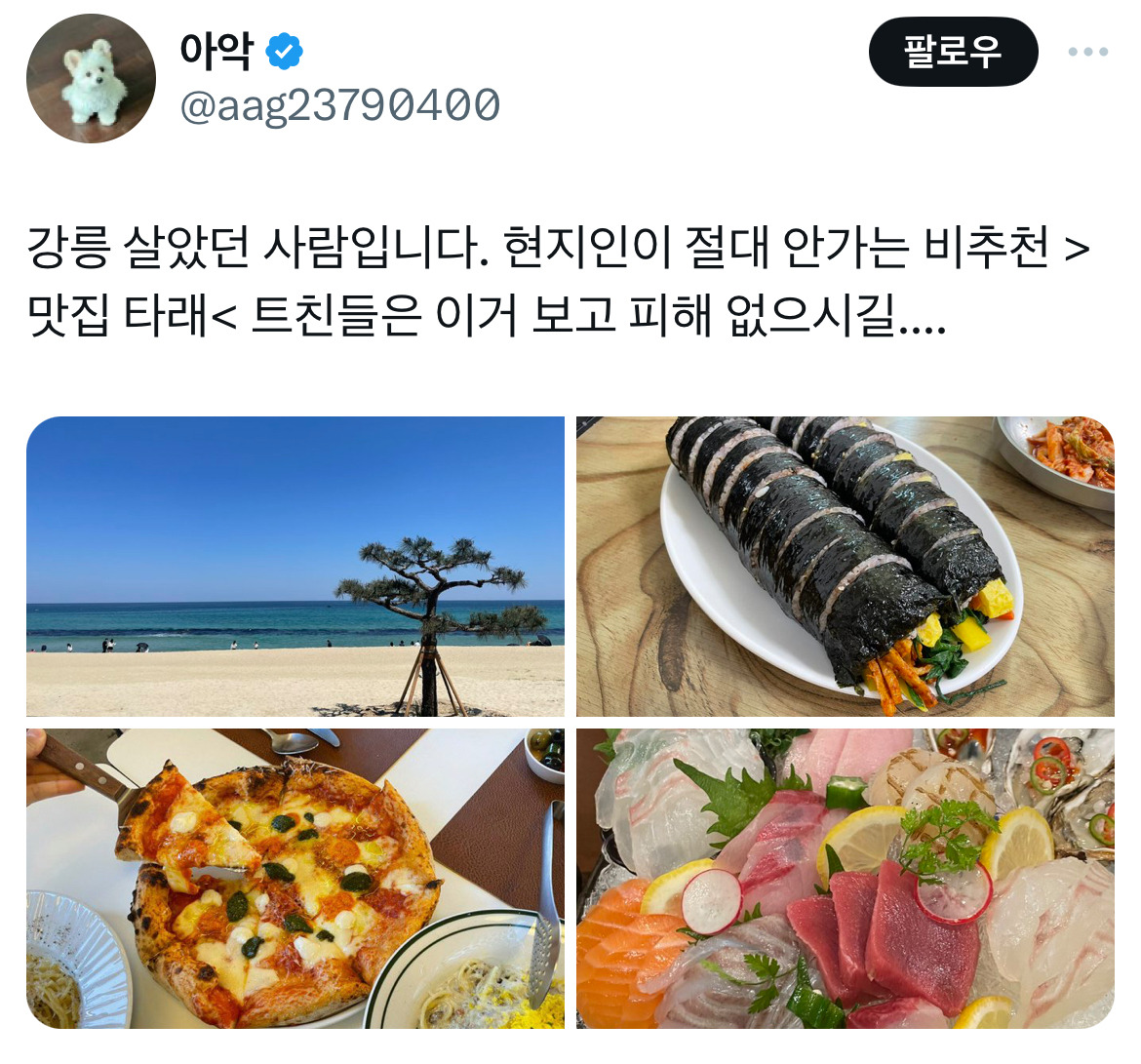This screenshot has width=1141, height=1064.
Task: Click the tweet line starting 맛집 타래
Action: point(486,315)
